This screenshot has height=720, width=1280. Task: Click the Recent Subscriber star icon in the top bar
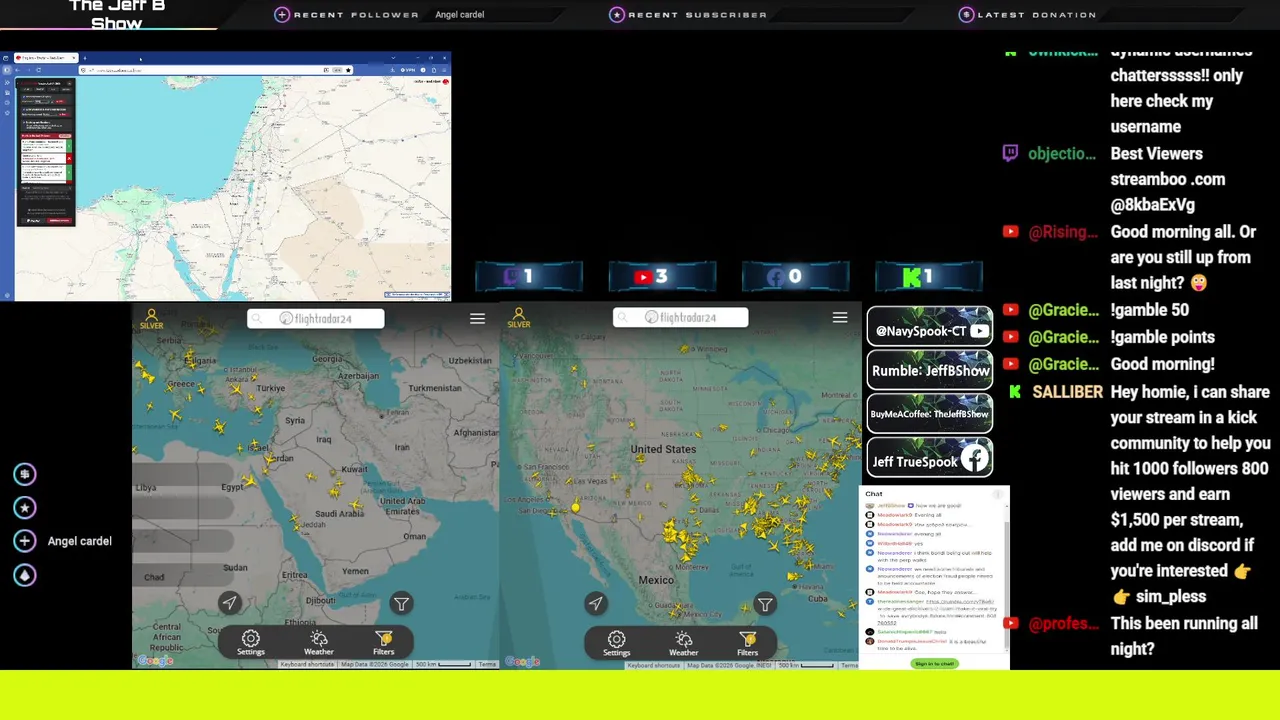(617, 14)
